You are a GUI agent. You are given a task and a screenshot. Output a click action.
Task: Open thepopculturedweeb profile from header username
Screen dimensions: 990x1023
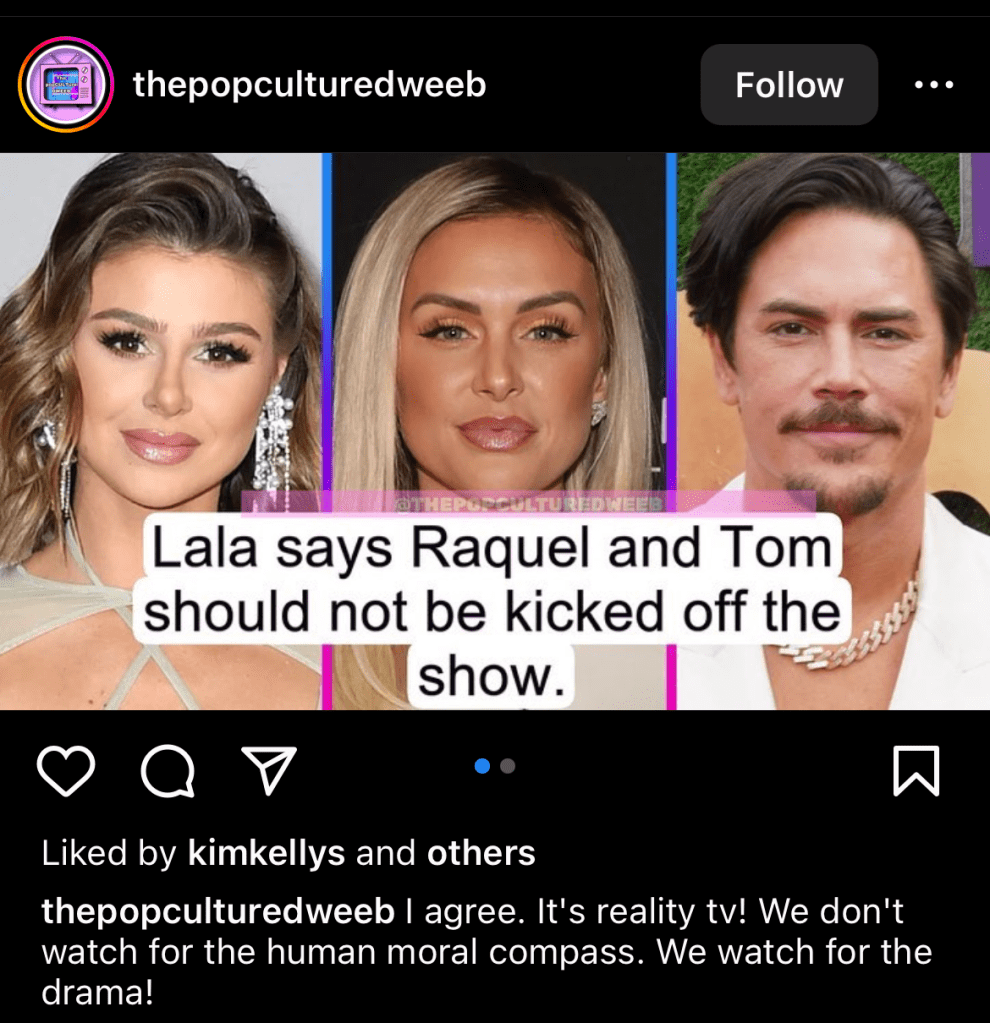(x=309, y=85)
